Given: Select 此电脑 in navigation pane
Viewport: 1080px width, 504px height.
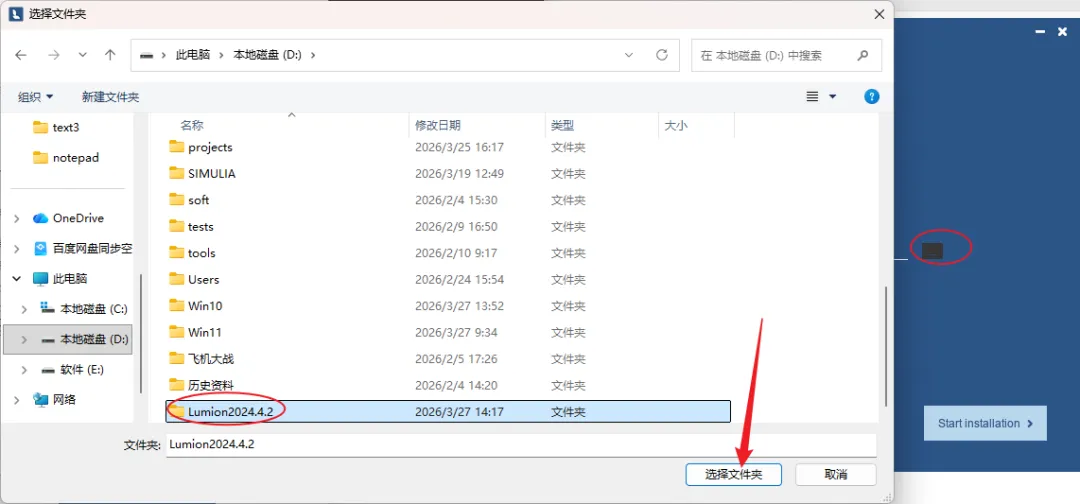Looking at the screenshot, I should [x=70, y=279].
